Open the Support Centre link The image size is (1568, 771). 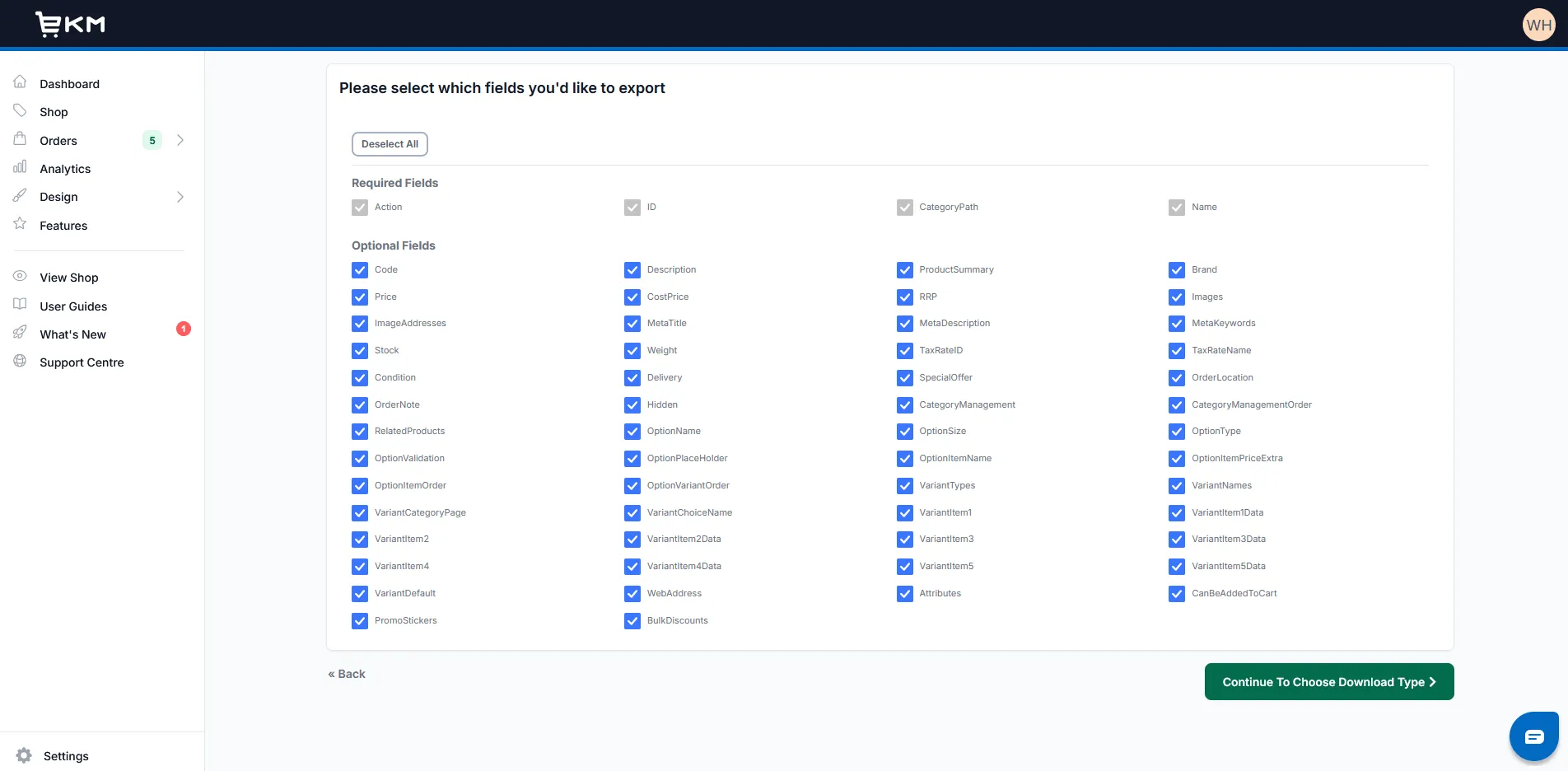pyautogui.click(x=82, y=362)
